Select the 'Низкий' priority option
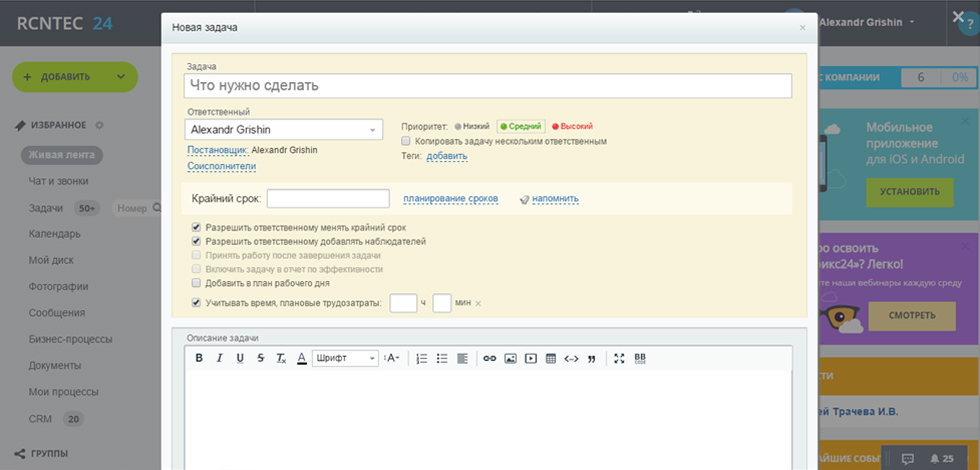 [471, 127]
